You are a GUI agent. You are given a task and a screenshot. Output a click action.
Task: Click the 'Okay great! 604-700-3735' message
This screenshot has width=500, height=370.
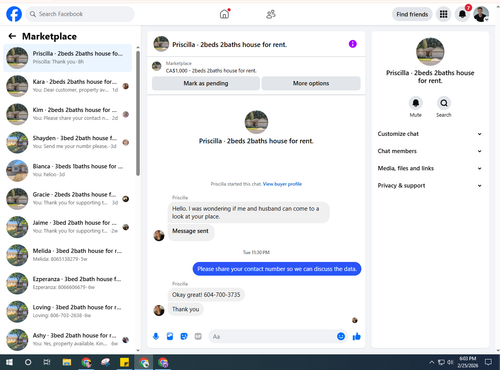pos(206,295)
